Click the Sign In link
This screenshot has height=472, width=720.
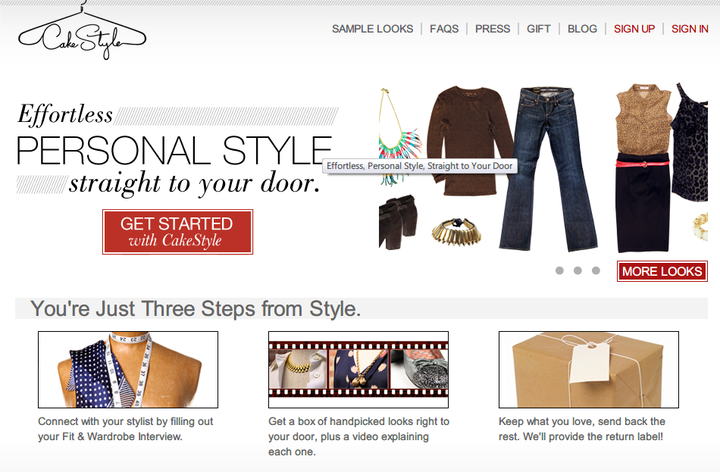pos(690,29)
